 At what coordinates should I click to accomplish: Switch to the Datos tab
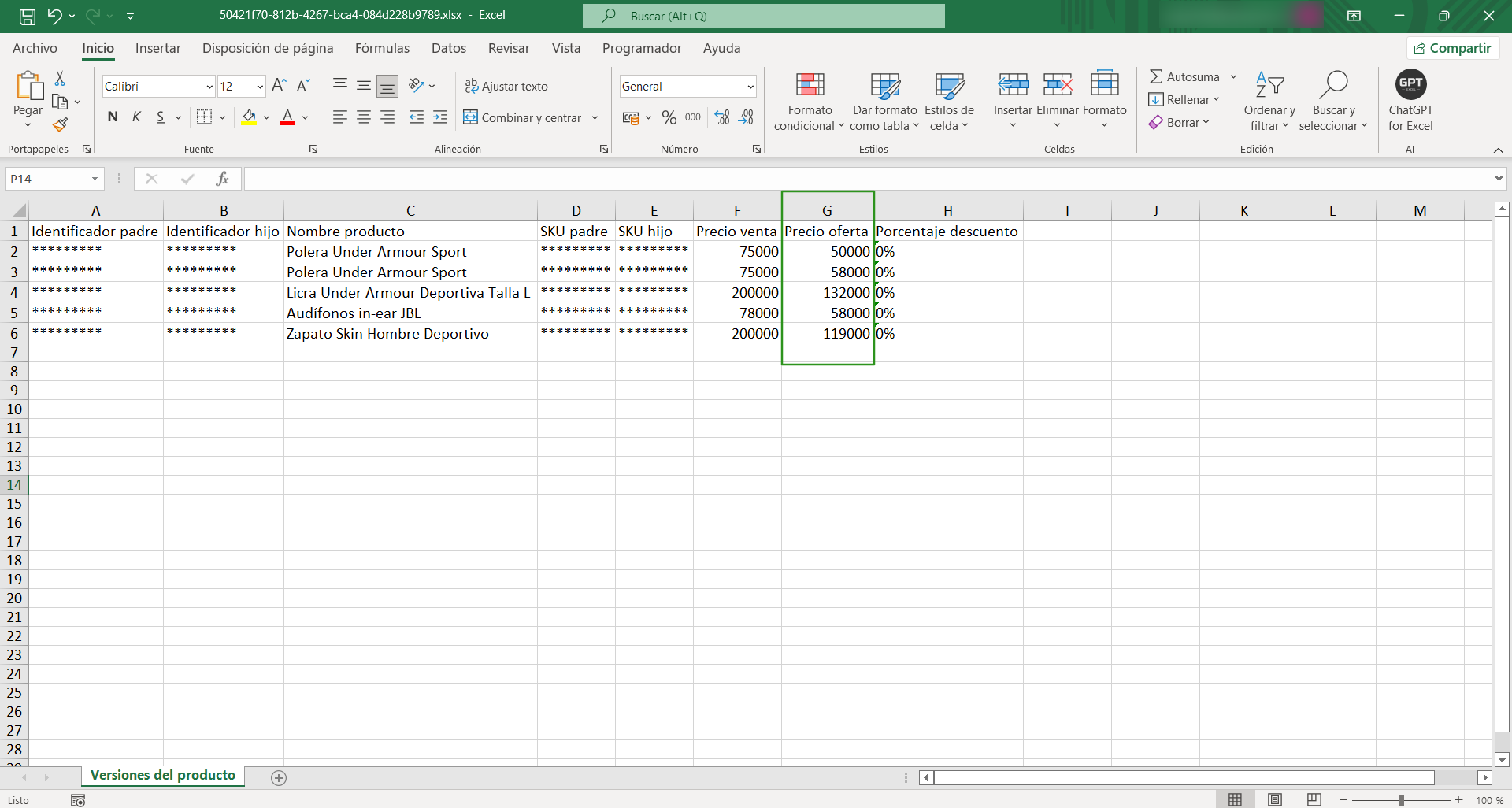449,48
